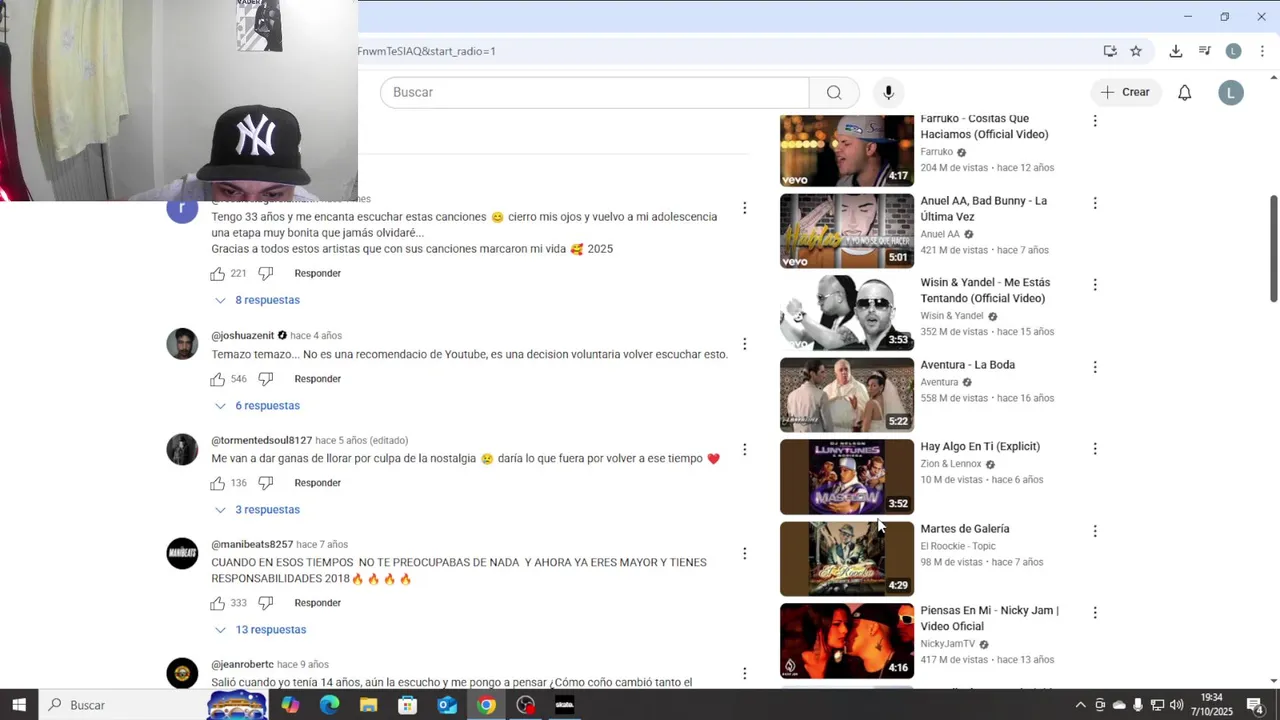Click the Crear button
The height and width of the screenshot is (720, 1280).
[1126, 92]
